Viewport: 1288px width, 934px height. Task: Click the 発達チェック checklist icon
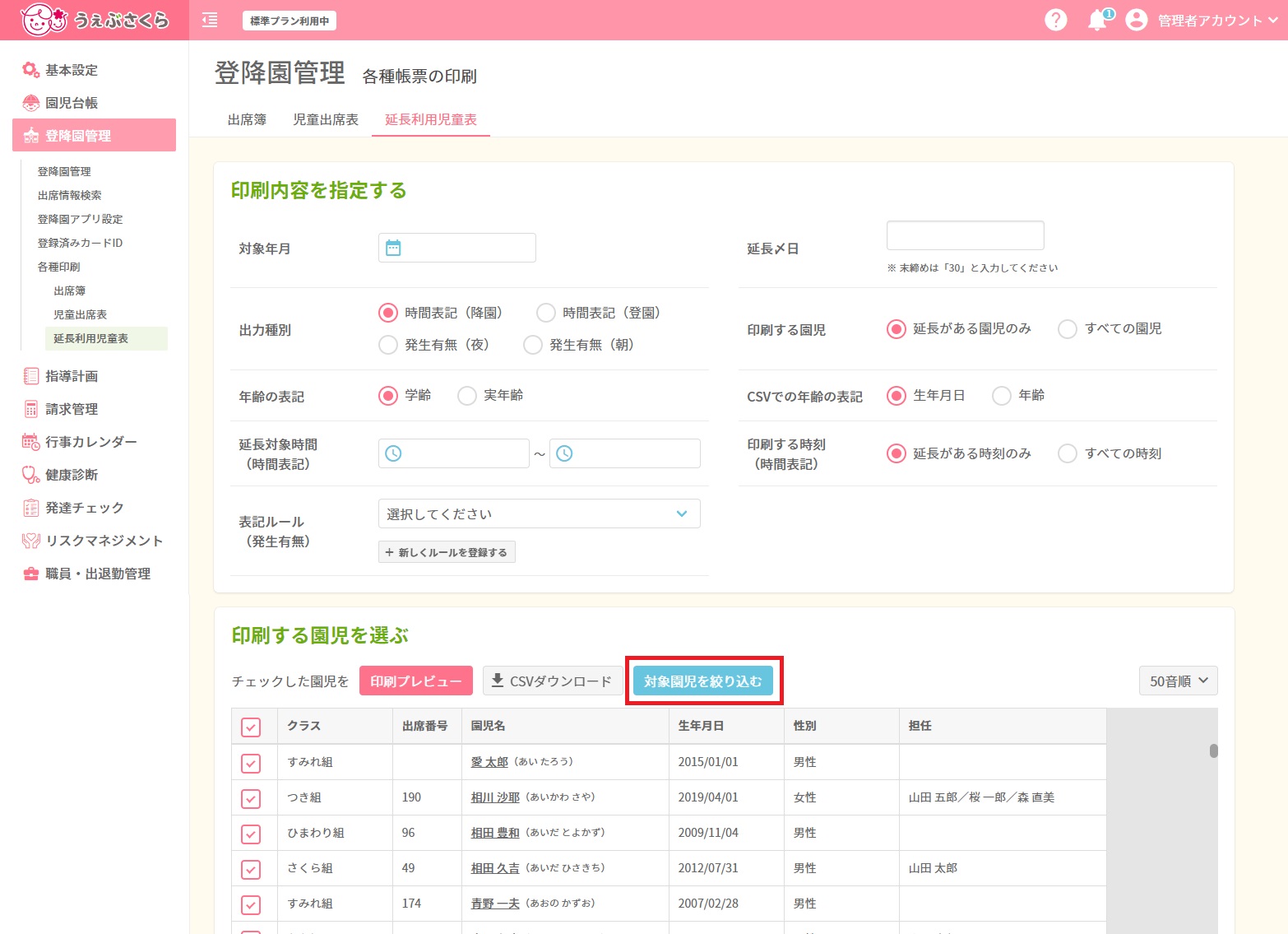click(x=30, y=508)
